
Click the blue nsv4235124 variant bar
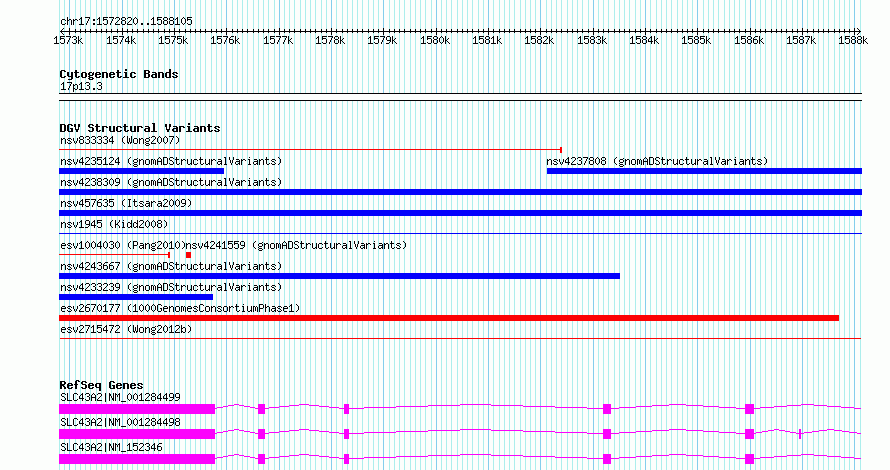141,171
